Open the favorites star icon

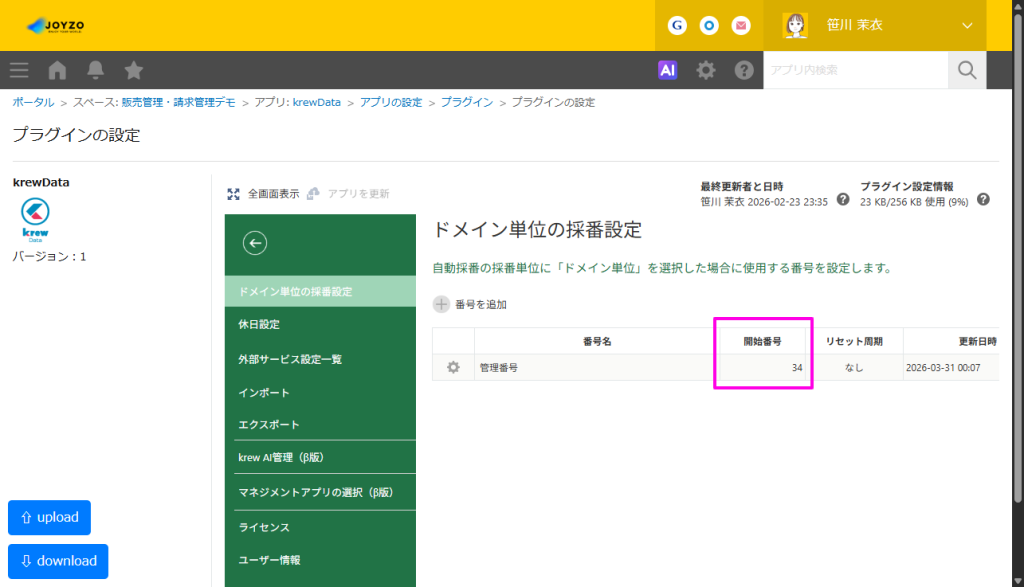134,70
